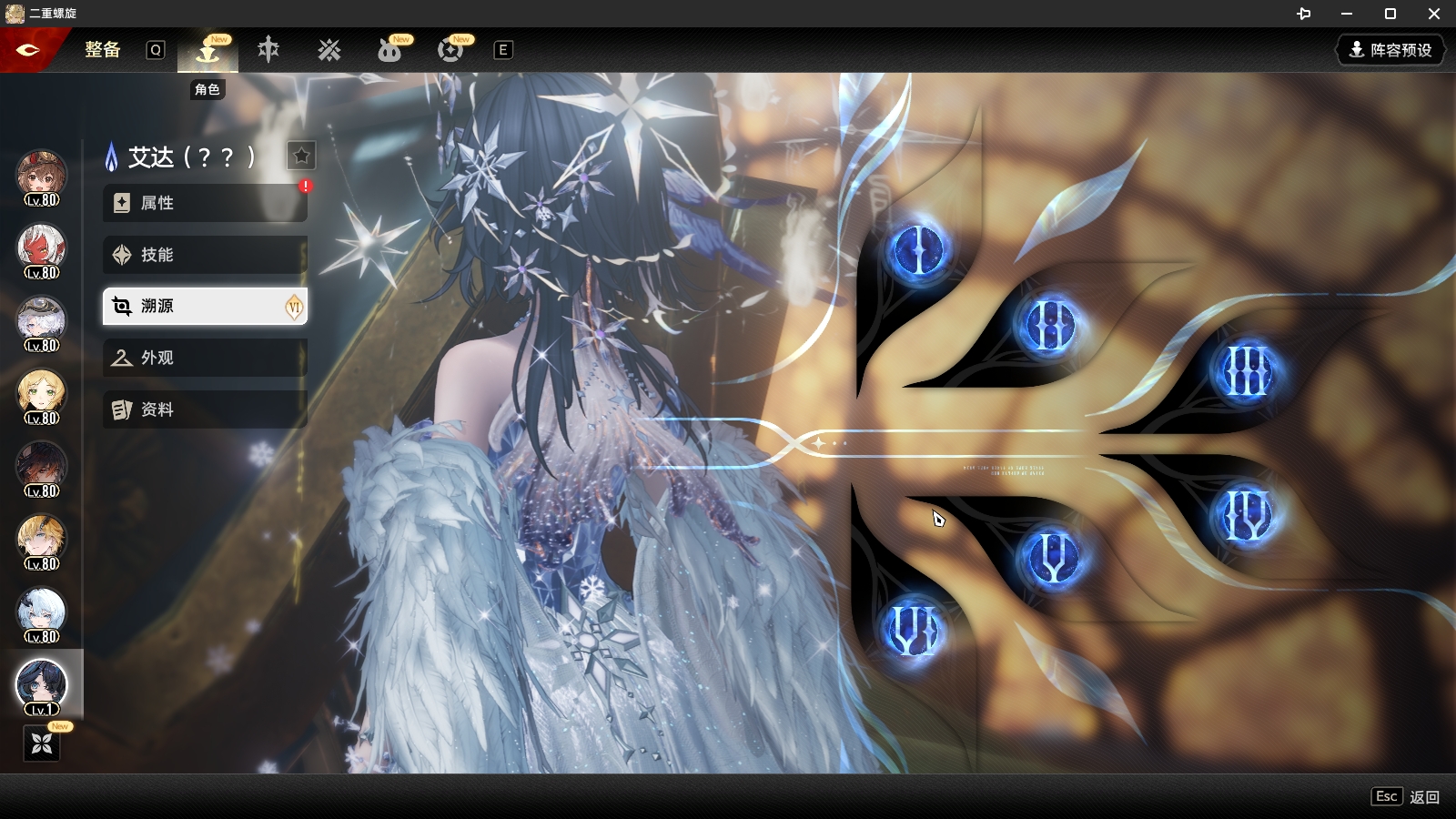Open 阵容预设 lineup presets
1456x819 pixels.
[1390, 50]
